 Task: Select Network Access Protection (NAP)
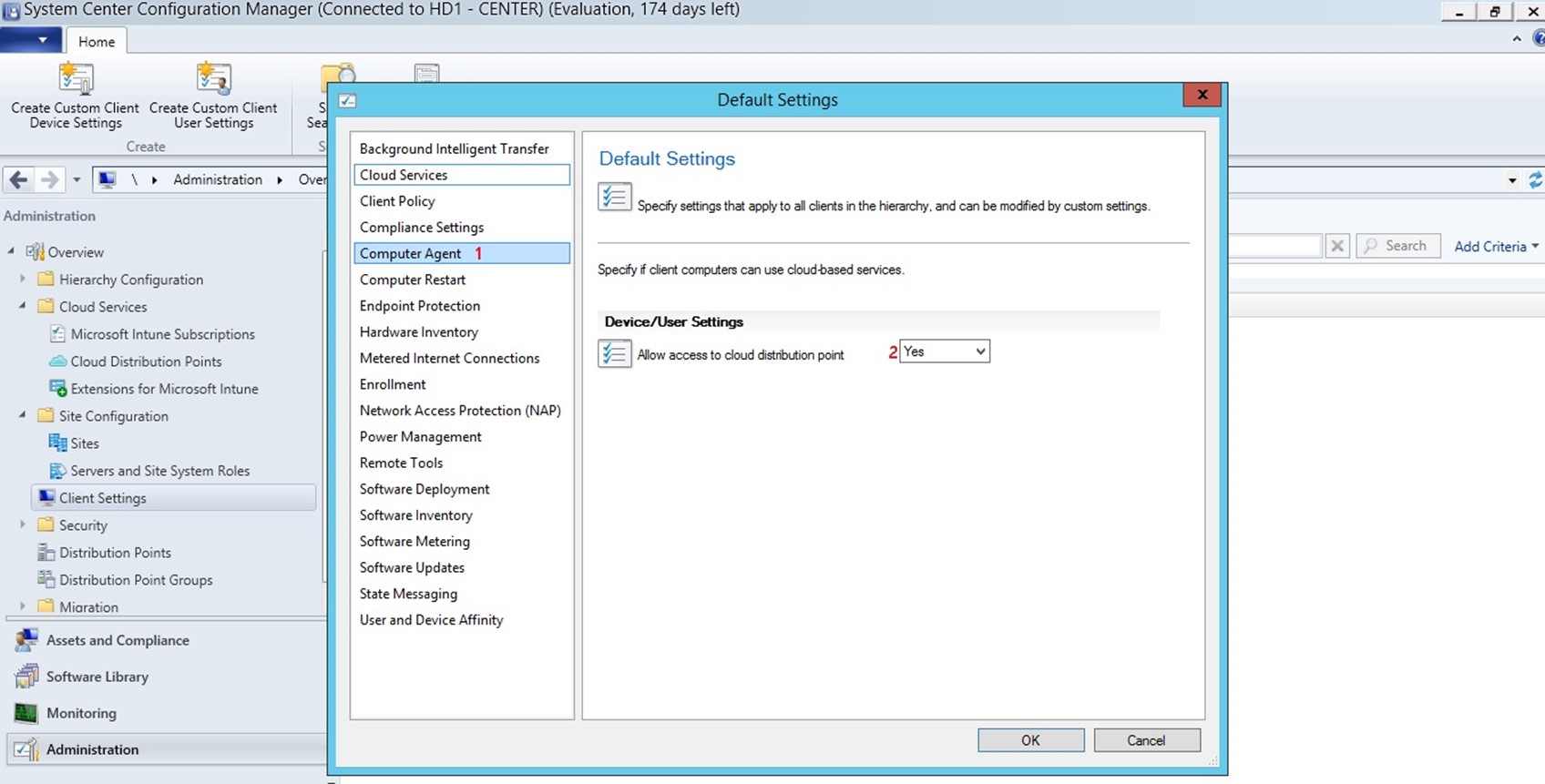[462, 411]
